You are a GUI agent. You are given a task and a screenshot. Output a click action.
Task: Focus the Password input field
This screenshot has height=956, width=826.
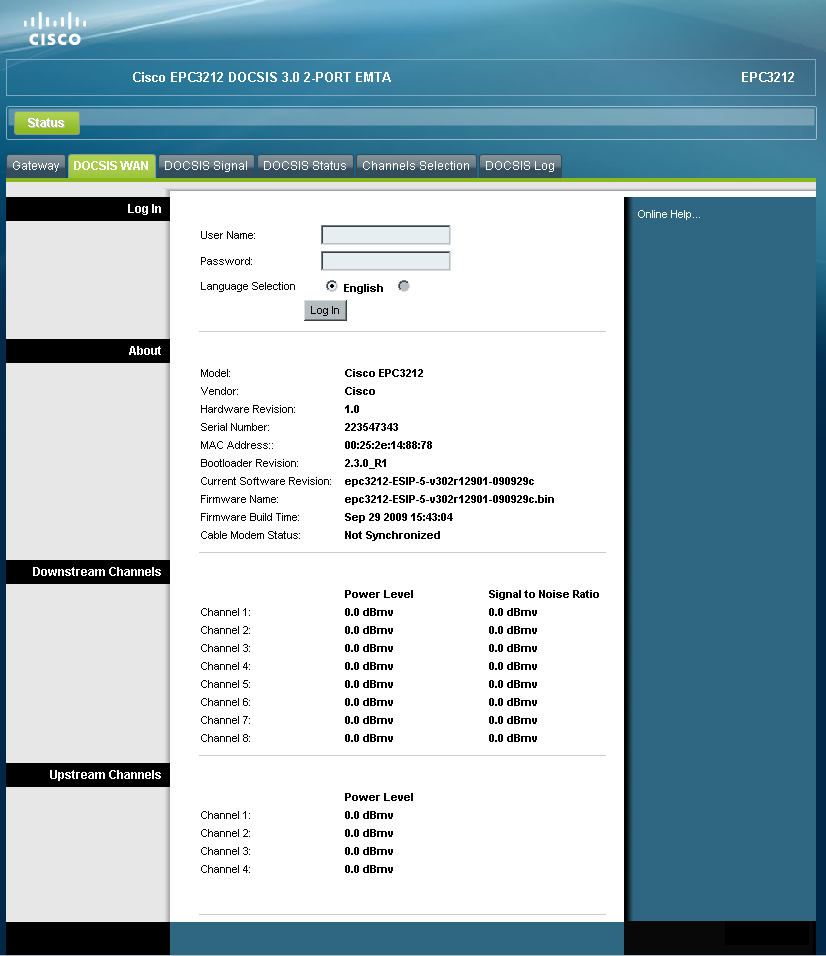386,261
